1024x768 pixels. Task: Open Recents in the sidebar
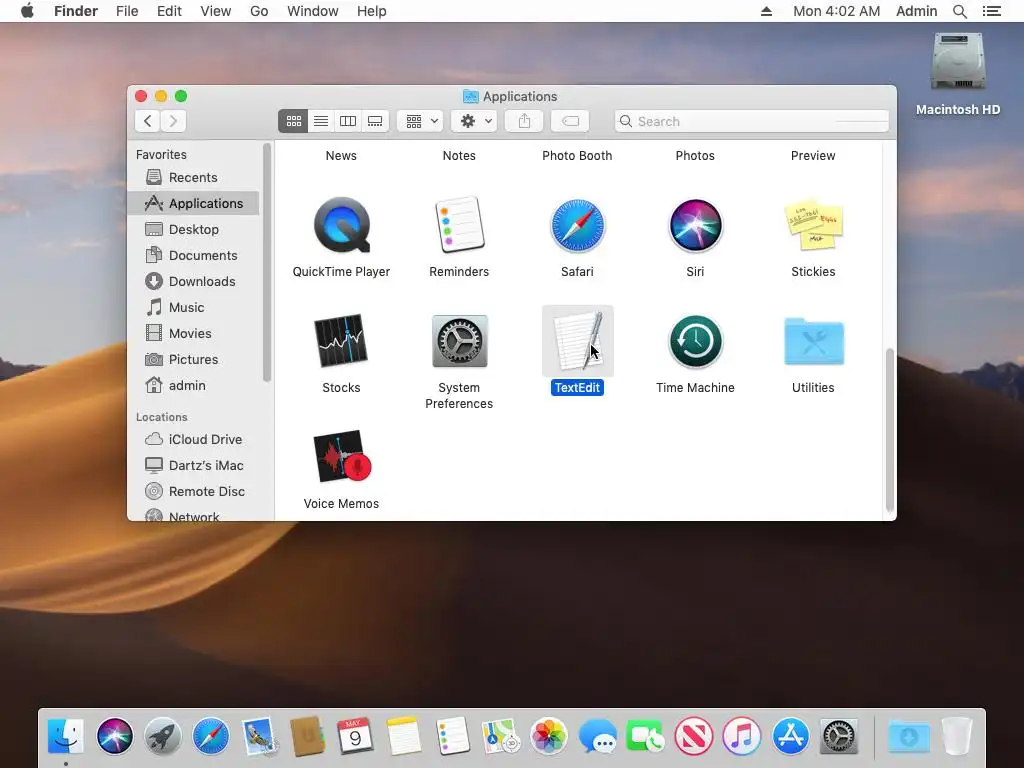click(x=194, y=178)
